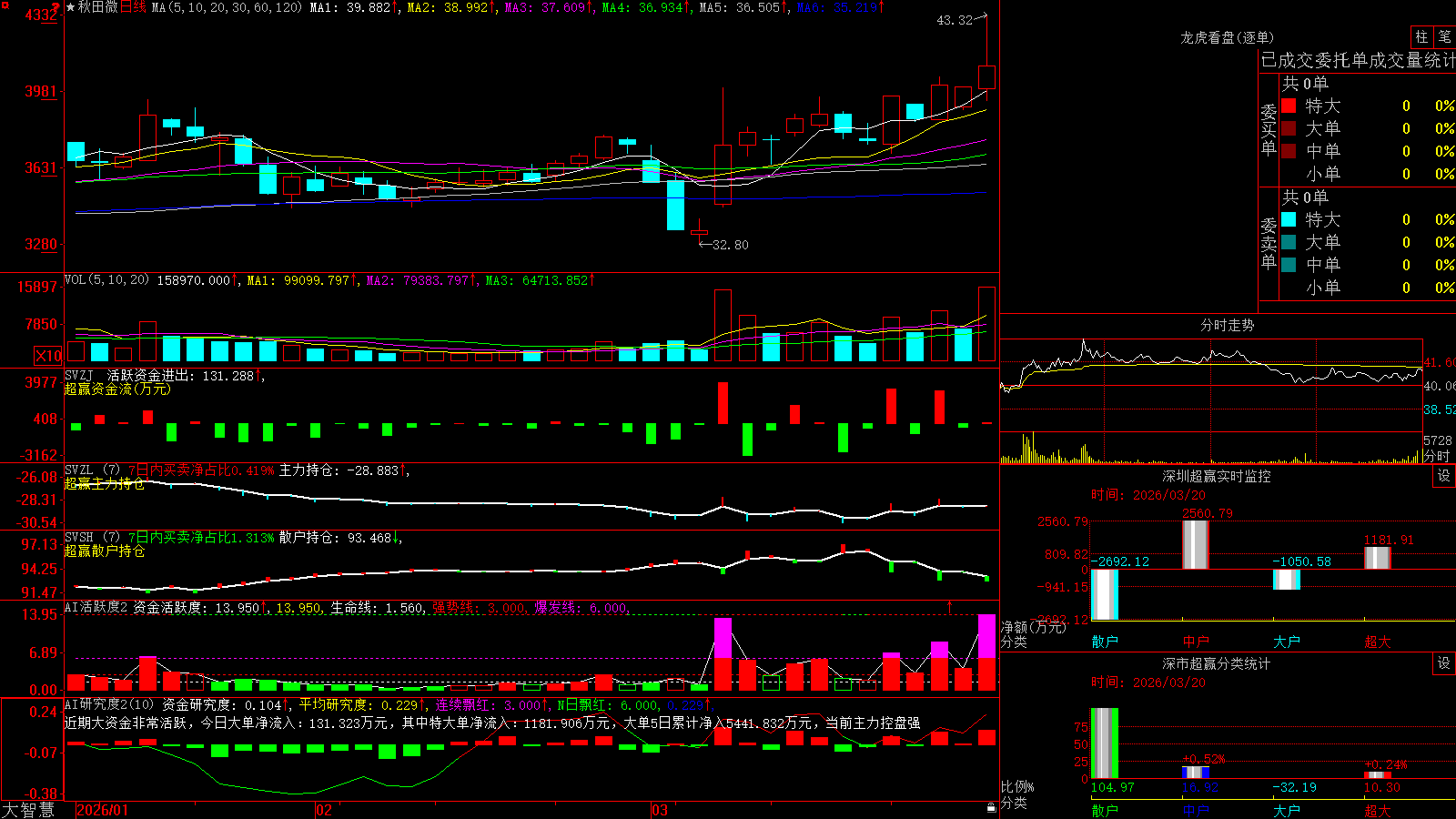Click the dark red 中单 buy-order swatch
The image size is (1456, 819).
pos(1289,150)
